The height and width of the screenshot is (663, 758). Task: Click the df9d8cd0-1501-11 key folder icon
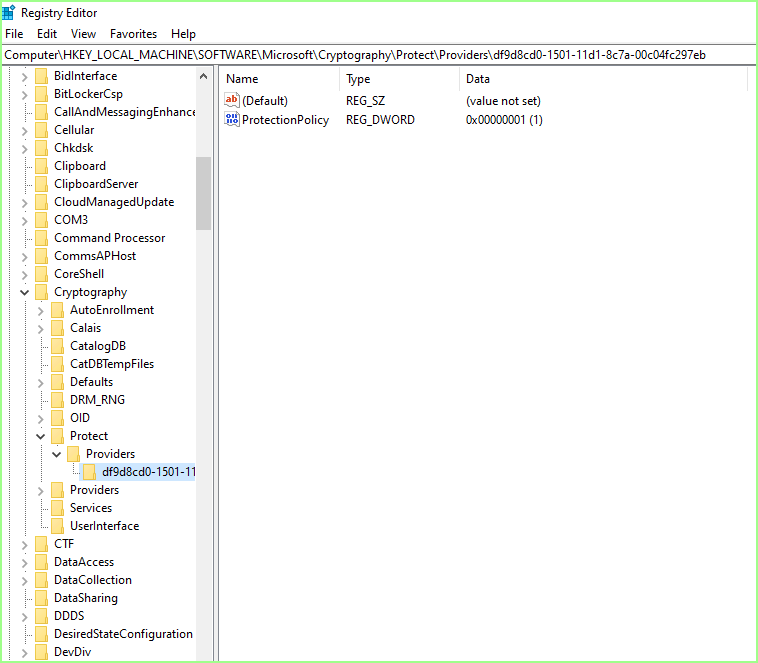click(89, 472)
